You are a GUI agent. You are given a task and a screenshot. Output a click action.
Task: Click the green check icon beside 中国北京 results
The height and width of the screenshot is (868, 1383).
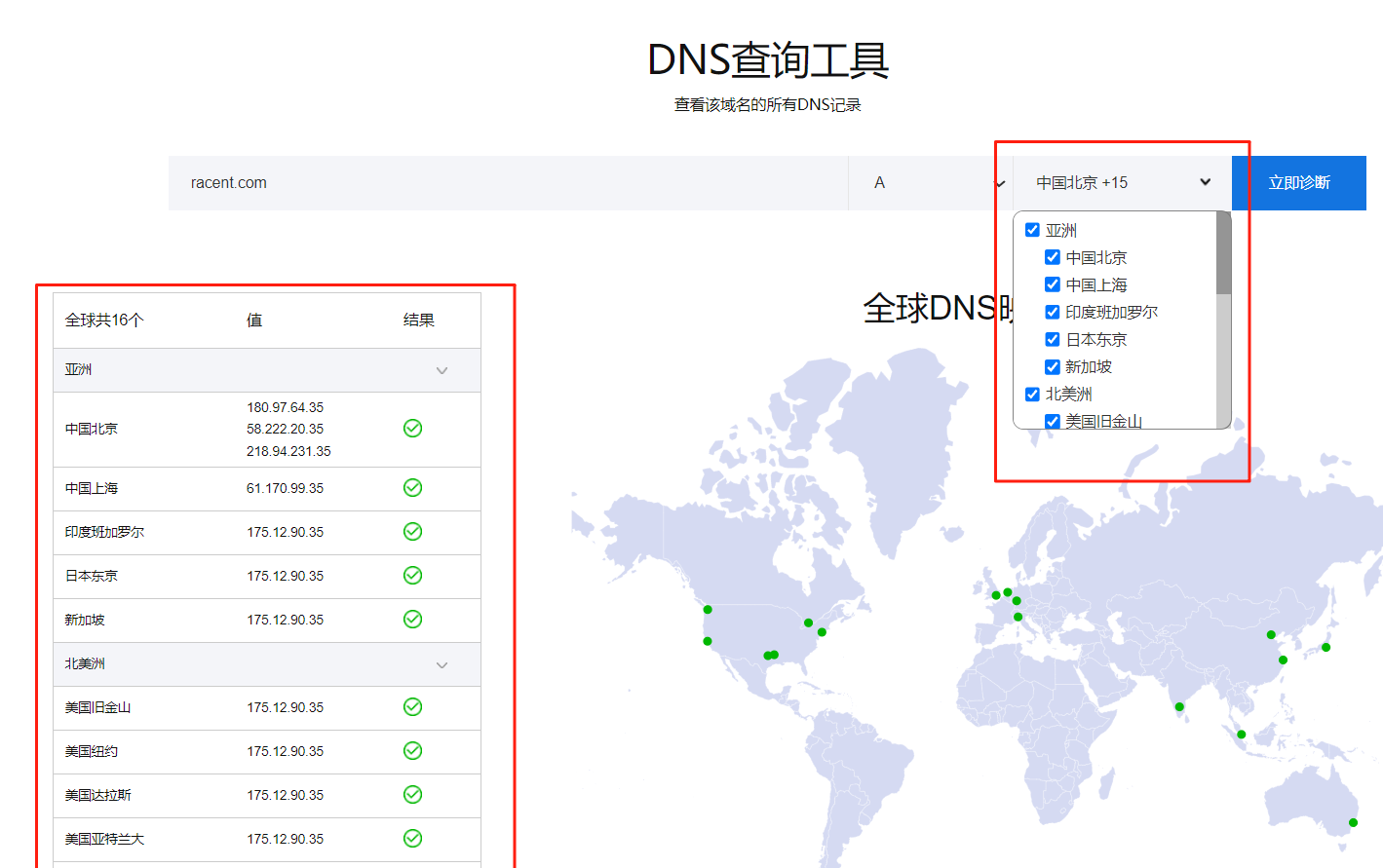pos(412,429)
